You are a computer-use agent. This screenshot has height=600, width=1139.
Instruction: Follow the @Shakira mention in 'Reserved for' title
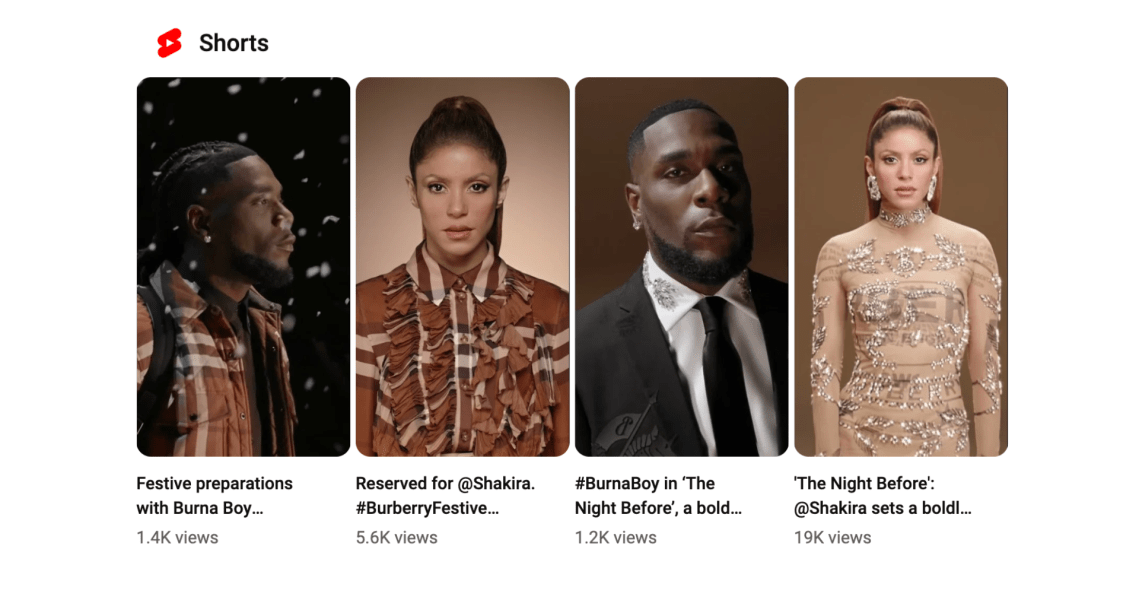click(496, 484)
